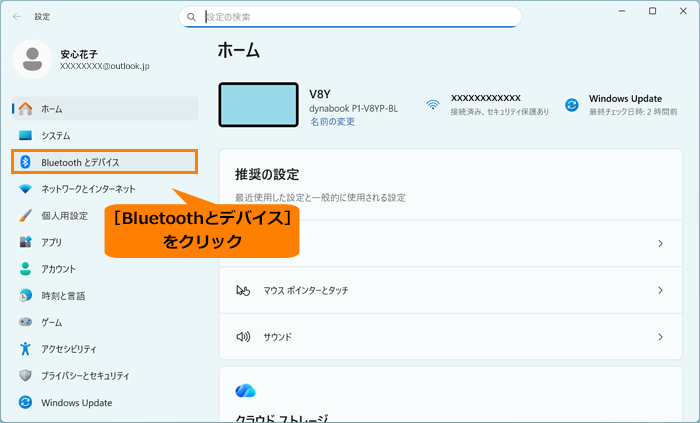Click 名前の変更 link
Viewport: 700px width, 423px height.
pyautogui.click(x=333, y=121)
